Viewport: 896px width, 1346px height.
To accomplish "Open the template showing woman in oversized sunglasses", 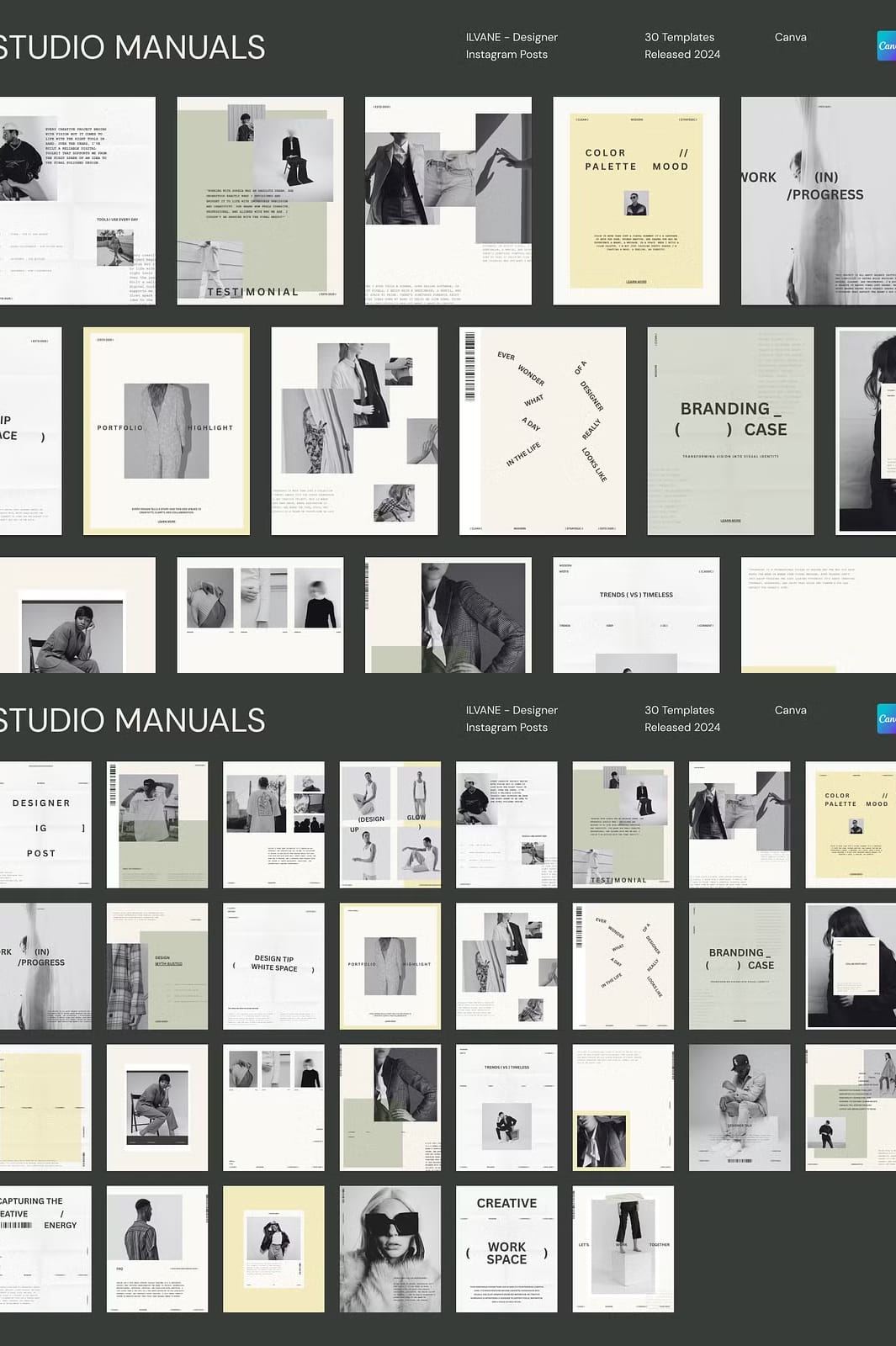I will pos(390,1248).
